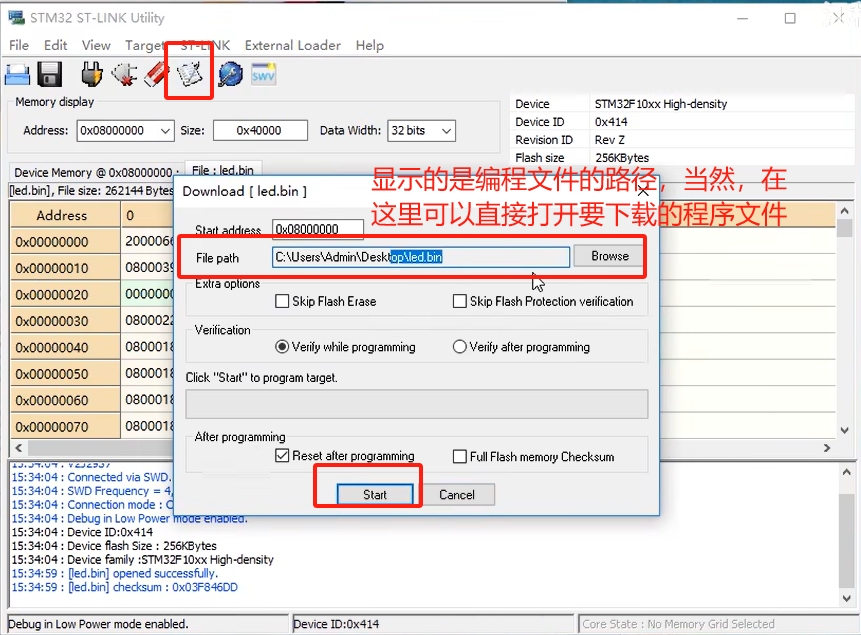861x635 pixels.
Task: Select address row 0x00000000
Action: (x=65, y=242)
